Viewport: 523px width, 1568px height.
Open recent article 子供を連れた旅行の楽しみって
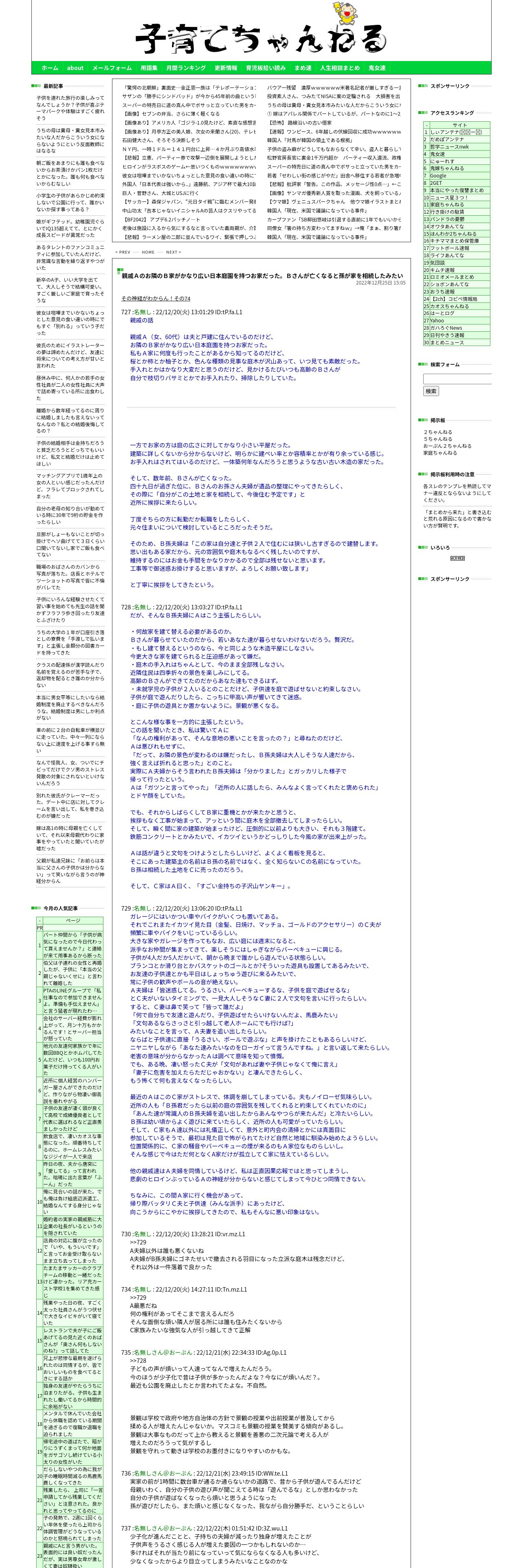(x=70, y=108)
